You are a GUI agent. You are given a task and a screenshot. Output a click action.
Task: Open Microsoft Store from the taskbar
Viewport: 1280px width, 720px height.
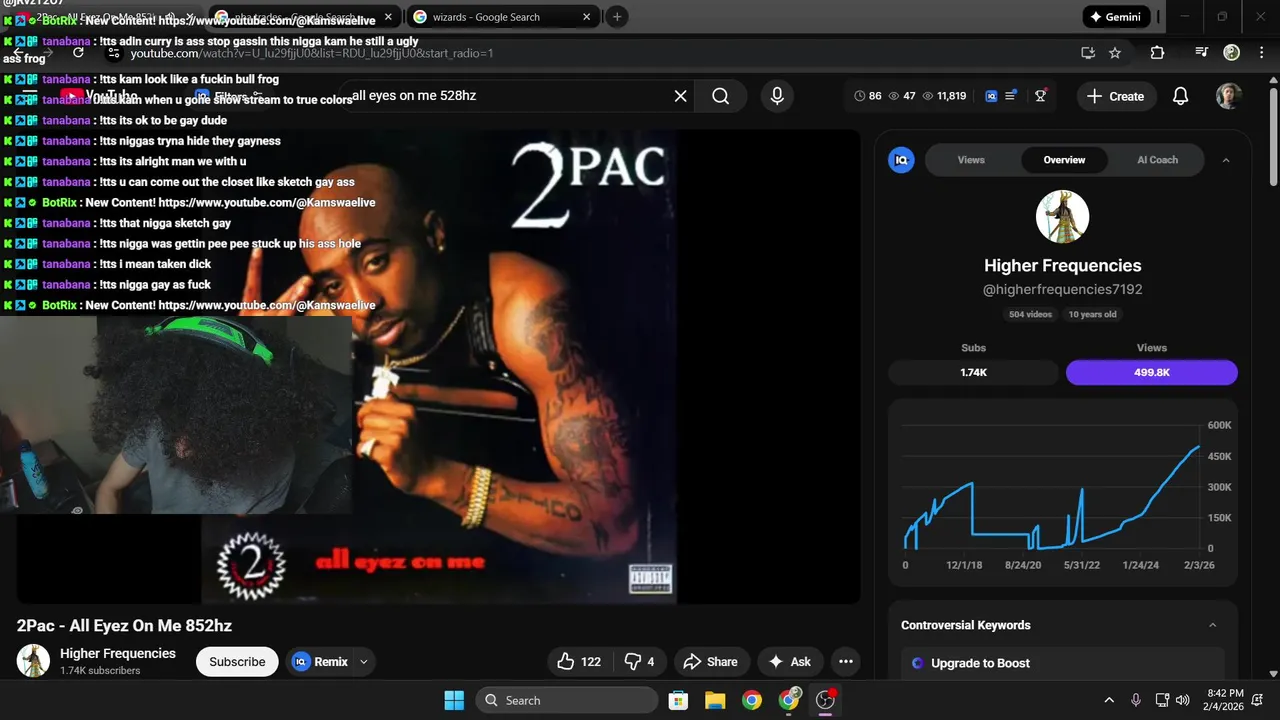coord(678,700)
